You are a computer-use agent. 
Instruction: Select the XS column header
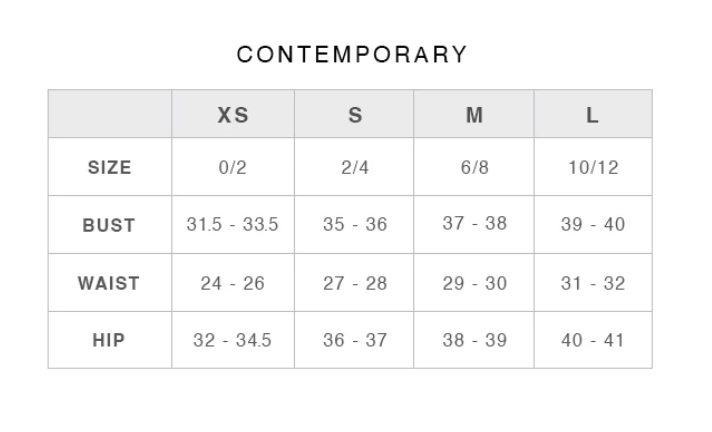233,115
